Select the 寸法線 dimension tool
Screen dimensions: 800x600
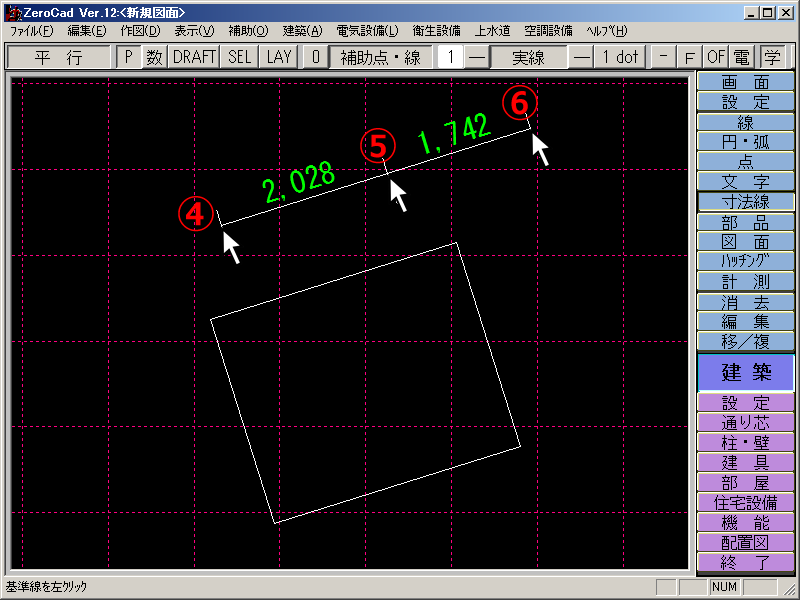(x=745, y=202)
